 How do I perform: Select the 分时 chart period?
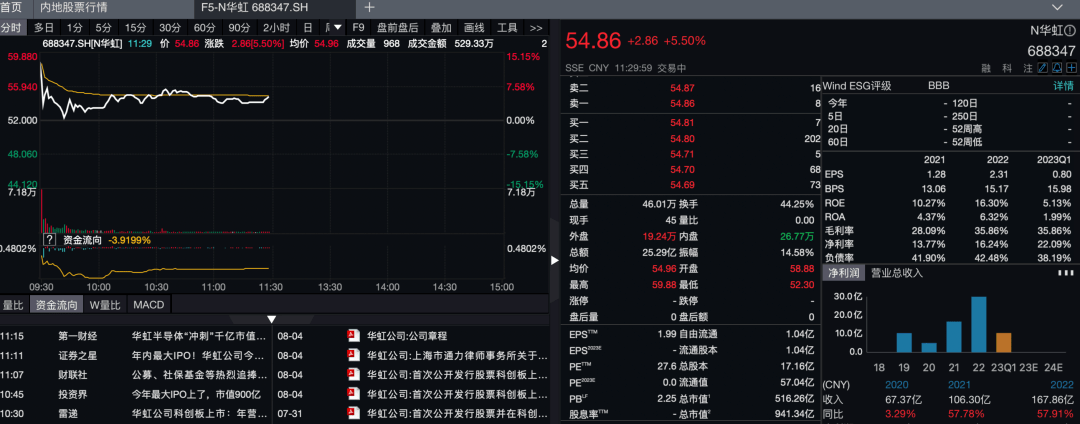11,28
